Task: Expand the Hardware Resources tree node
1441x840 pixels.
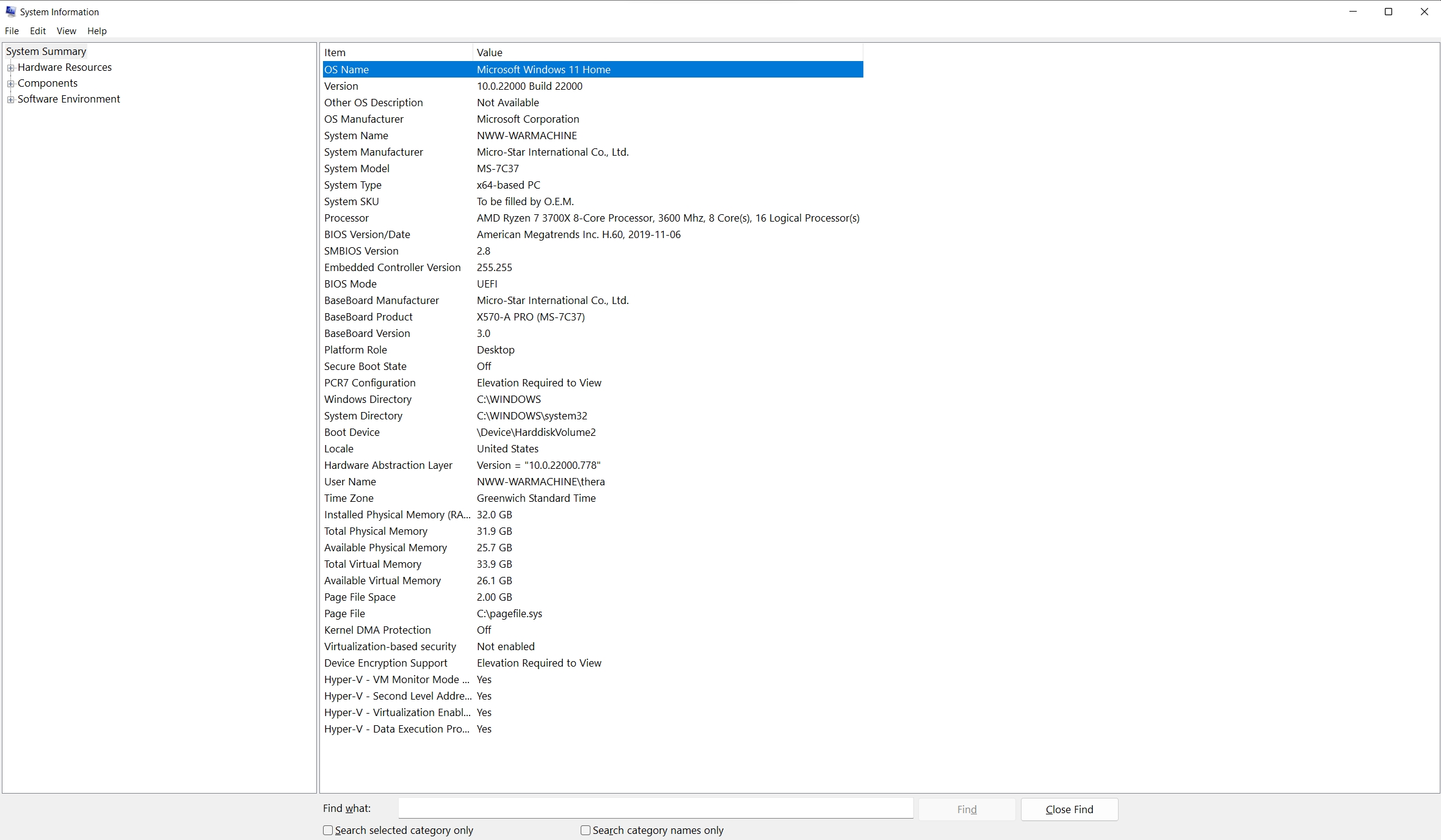Action: tap(10, 68)
